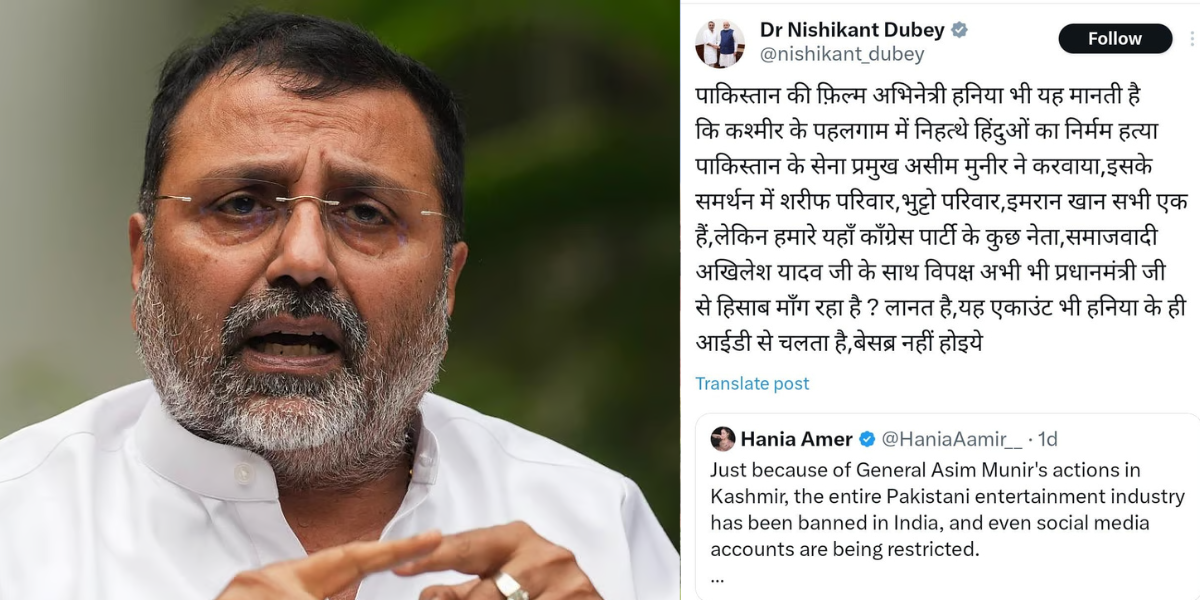Expand the quoted post's trailing ellipsis
The image size is (1200, 600).
pos(717,577)
